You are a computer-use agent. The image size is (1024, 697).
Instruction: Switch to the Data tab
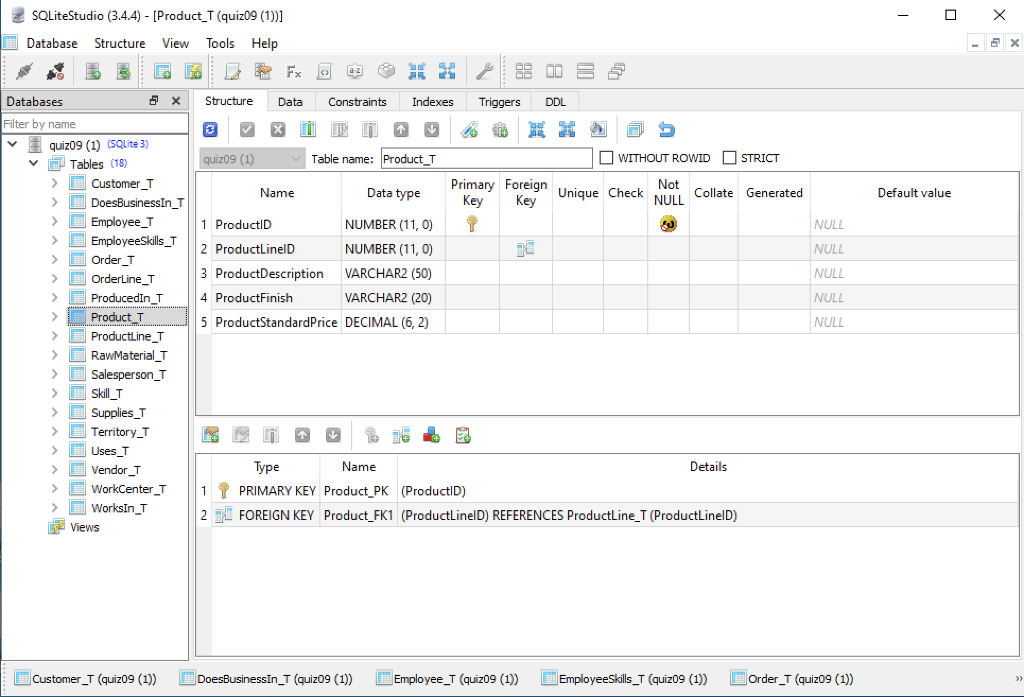point(290,101)
